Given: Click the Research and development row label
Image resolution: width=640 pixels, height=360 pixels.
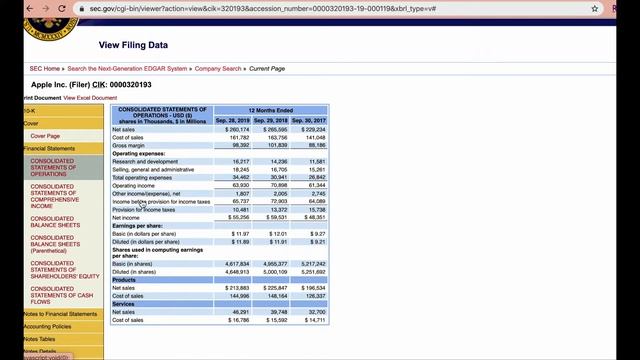Looking at the screenshot, I should click(145, 162).
